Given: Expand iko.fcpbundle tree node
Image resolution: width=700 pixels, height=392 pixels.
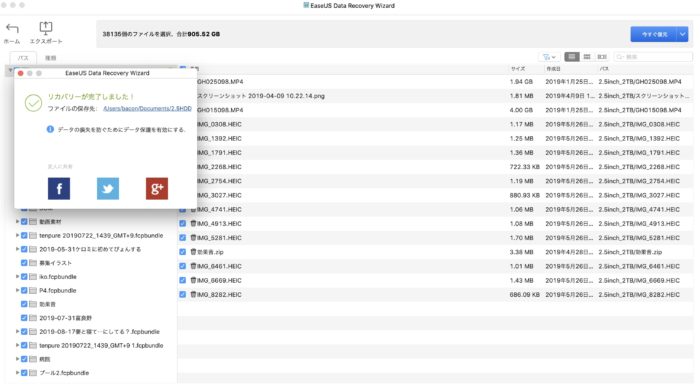Looking at the screenshot, I should coord(17,277).
